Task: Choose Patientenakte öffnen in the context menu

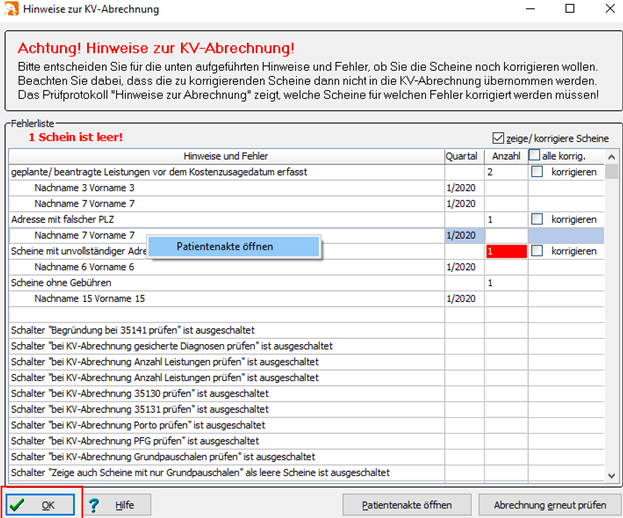Action: pos(234,247)
